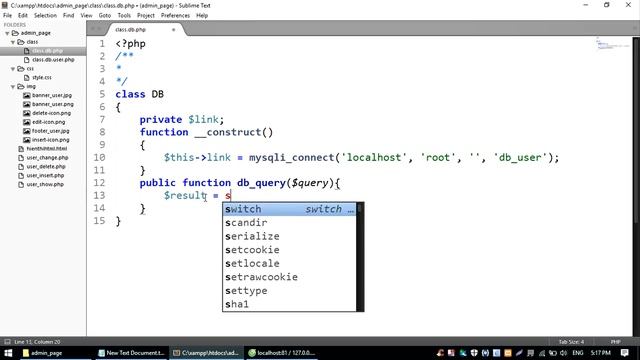The width and height of the screenshot is (640, 360).
Task: Click the autocomplete popup scrollbar
Action: (360, 256)
